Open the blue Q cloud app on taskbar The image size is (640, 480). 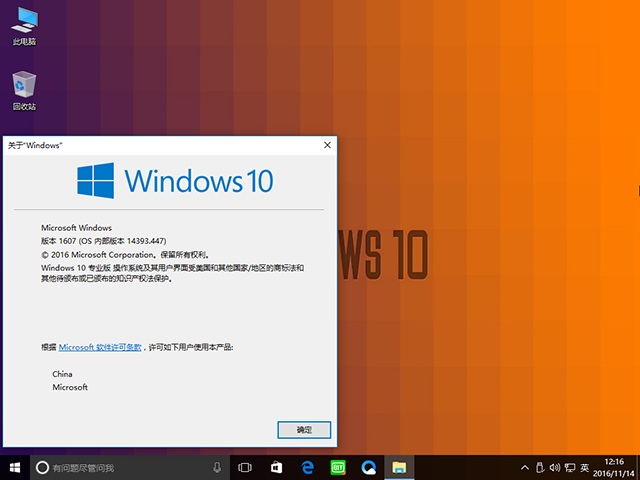click(x=369, y=467)
